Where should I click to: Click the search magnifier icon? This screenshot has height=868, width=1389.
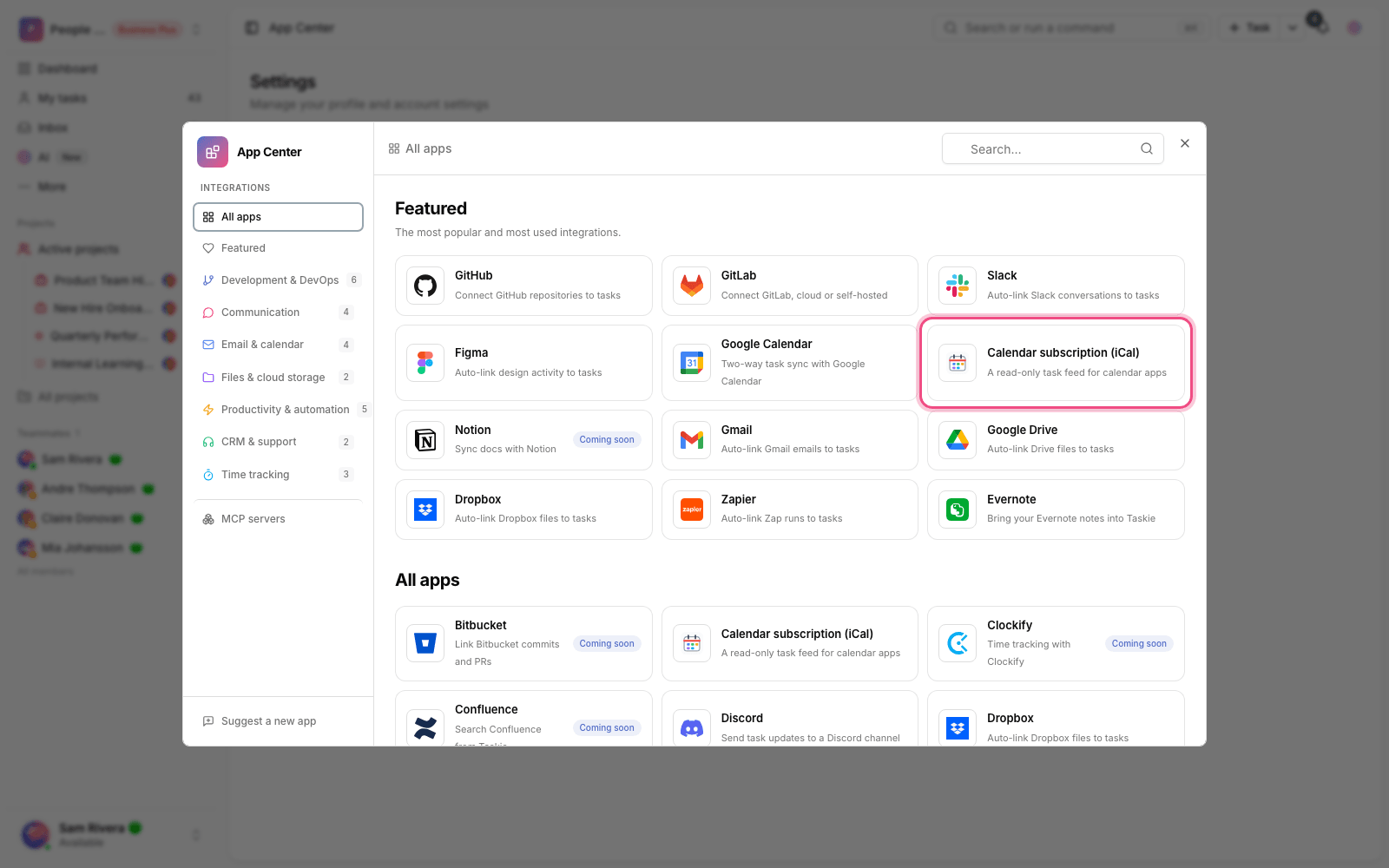point(1147,148)
